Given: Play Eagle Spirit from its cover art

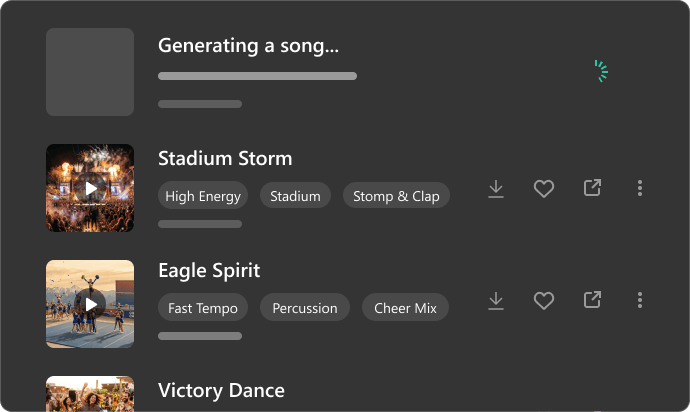Looking at the screenshot, I should point(90,304).
